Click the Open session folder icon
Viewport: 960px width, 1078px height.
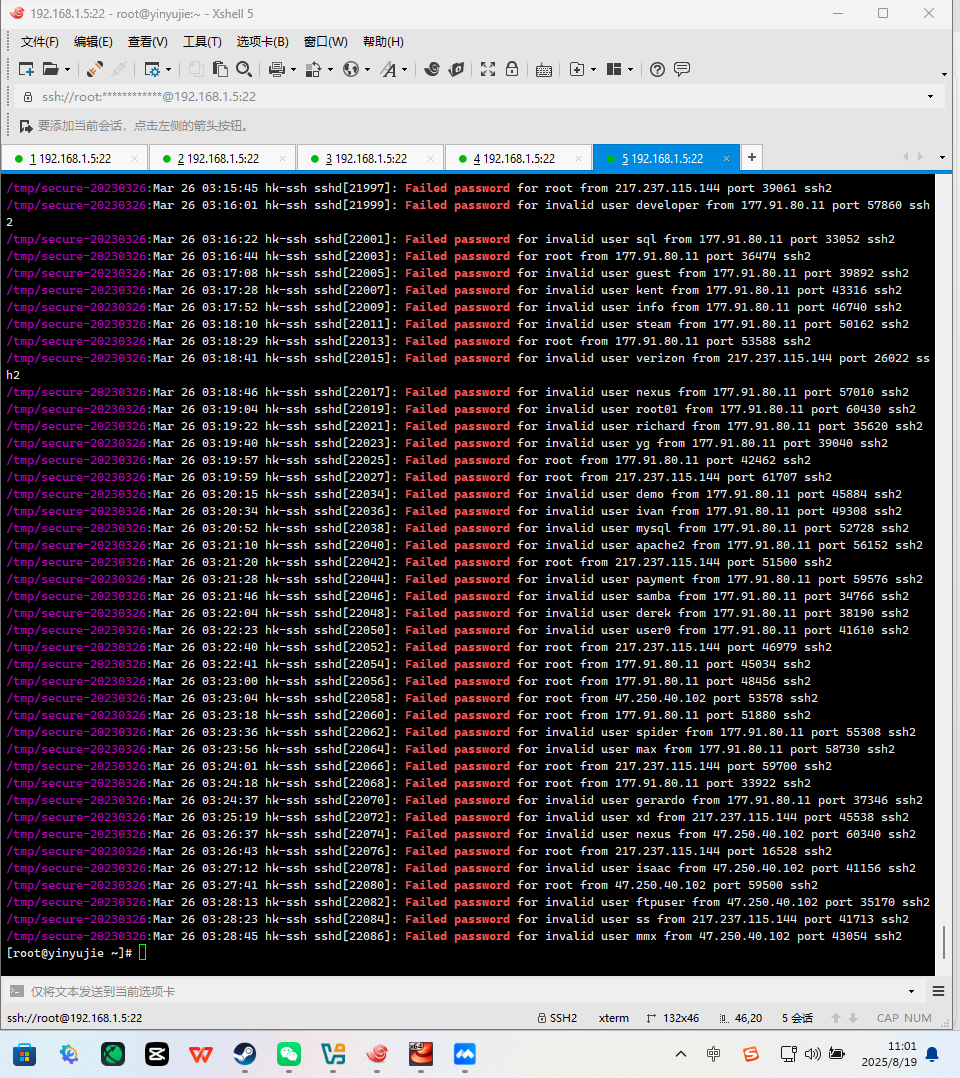click(51, 69)
